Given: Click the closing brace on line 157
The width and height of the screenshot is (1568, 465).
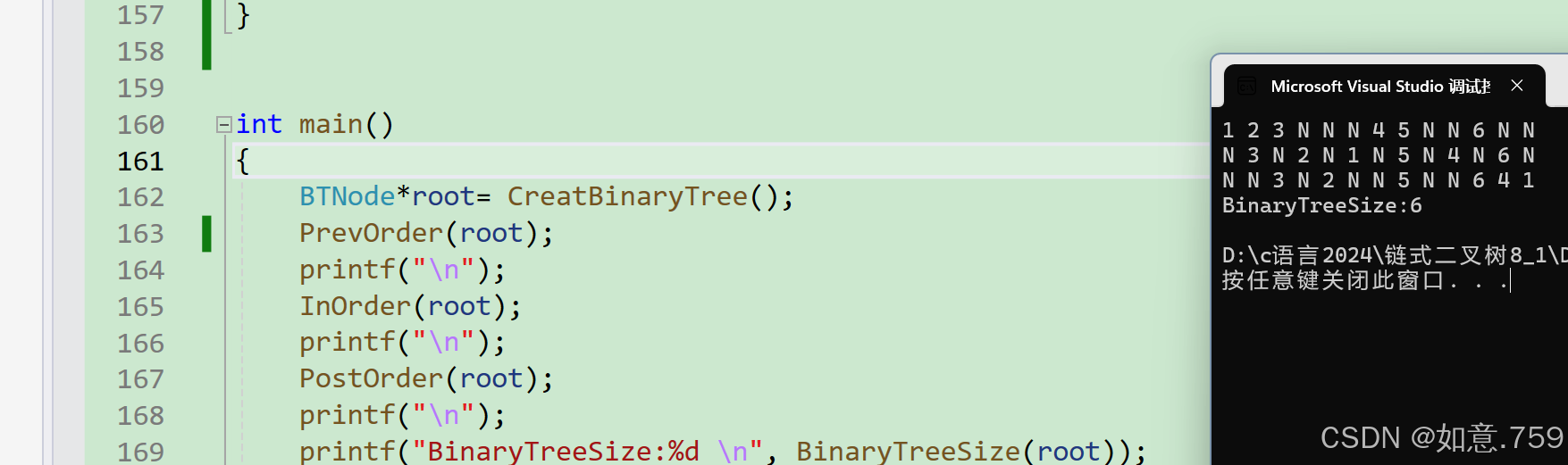Looking at the screenshot, I should coord(243,15).
